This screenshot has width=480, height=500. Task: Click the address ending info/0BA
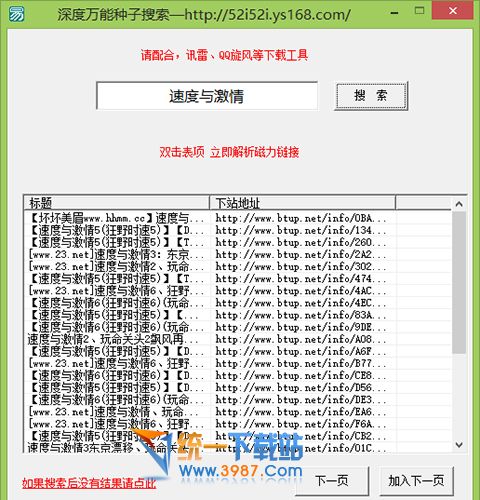(301, 218)
